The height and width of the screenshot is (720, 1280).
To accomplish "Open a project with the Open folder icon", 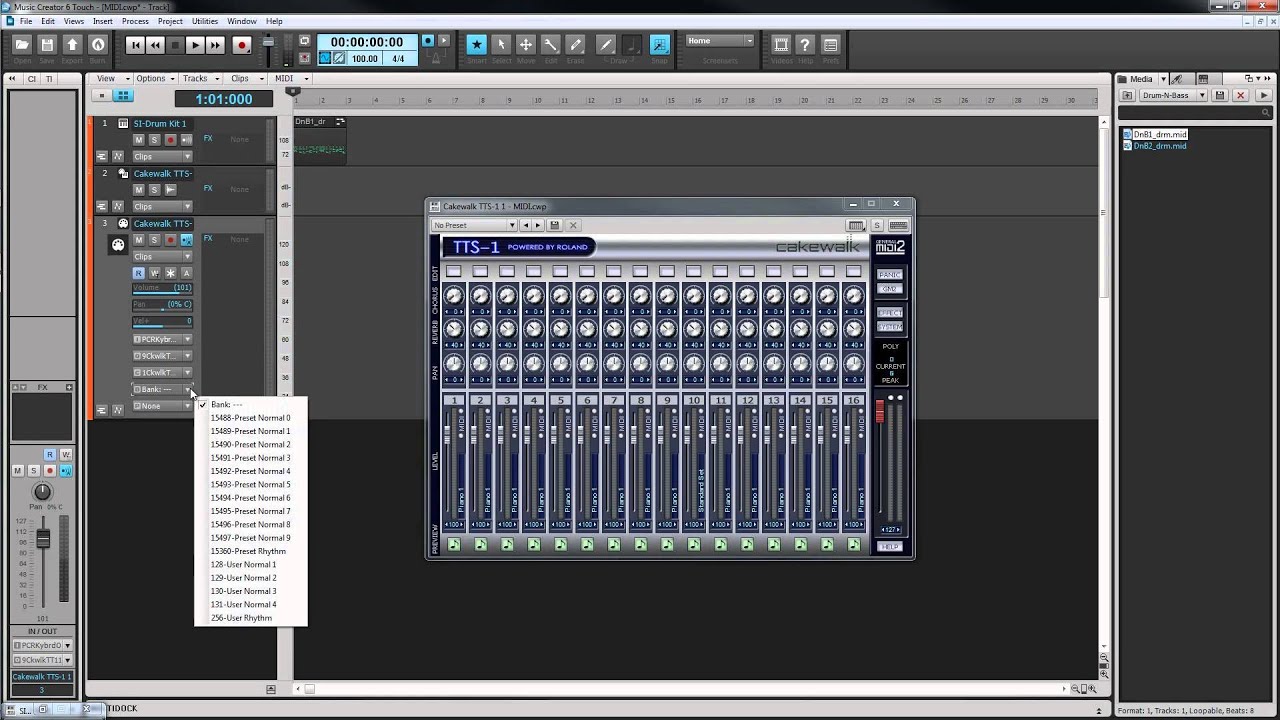I will point(22,45).
